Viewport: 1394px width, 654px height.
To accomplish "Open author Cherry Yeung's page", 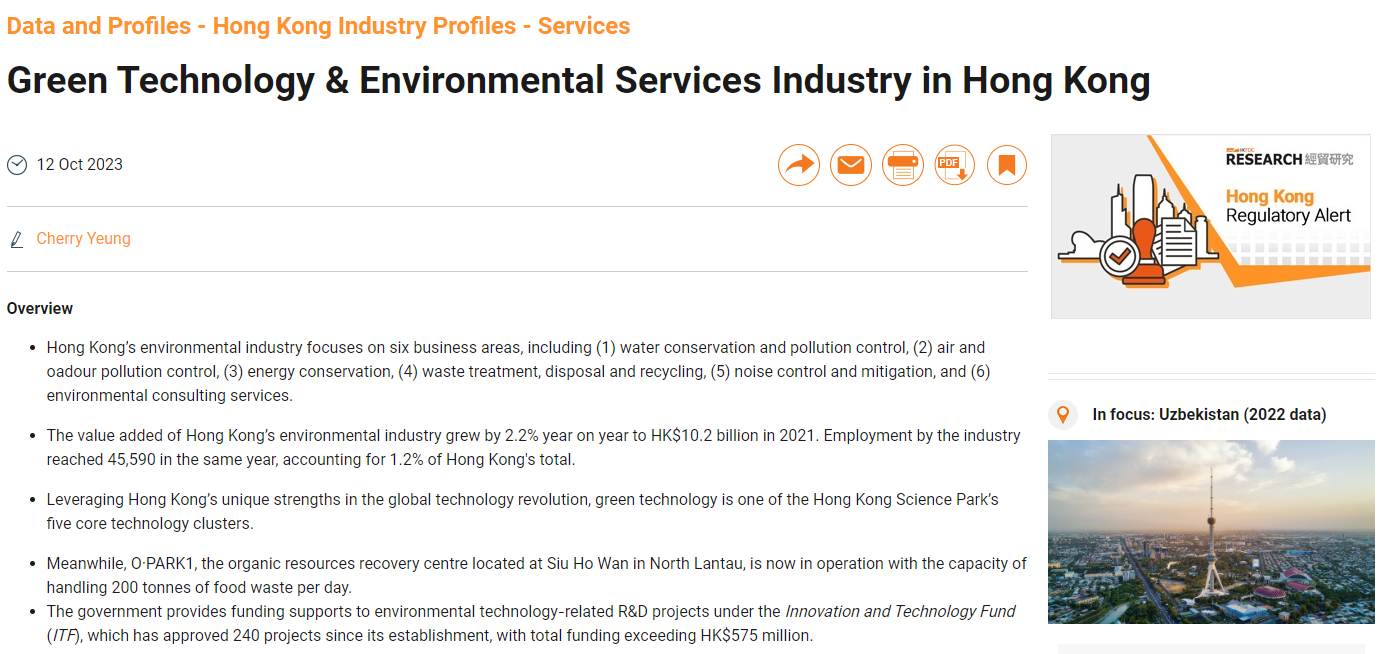I will (x=83, y=239).
